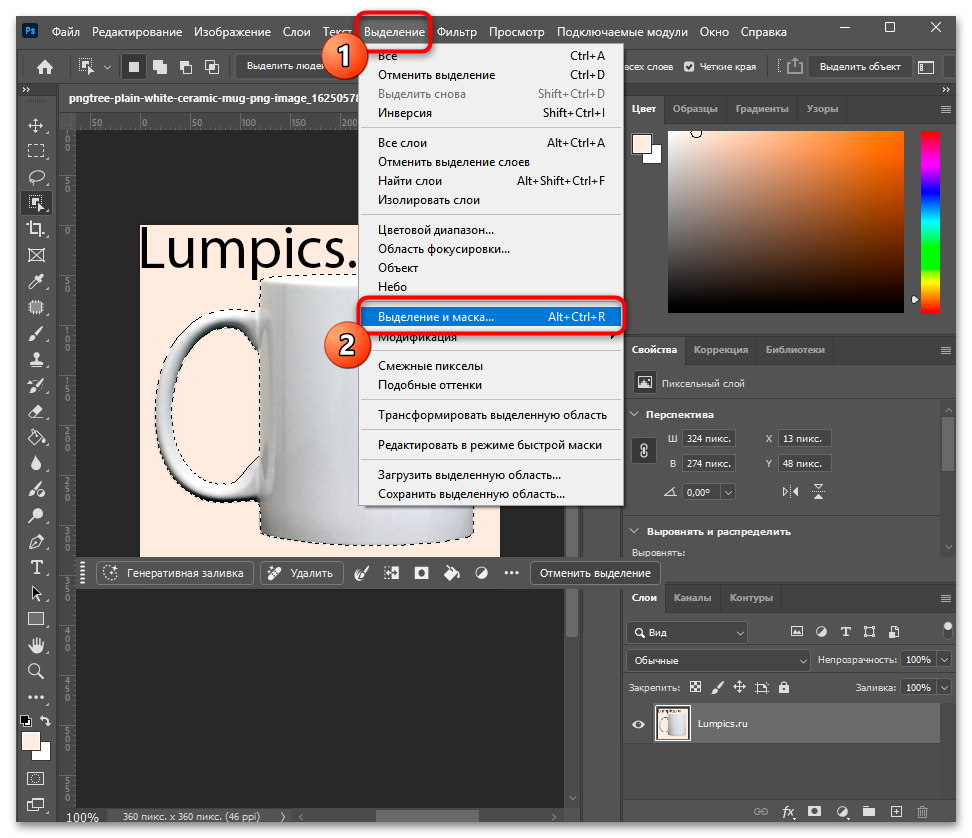Hide the Lumpics.ru layer with the eye icon

pos(638,724)
